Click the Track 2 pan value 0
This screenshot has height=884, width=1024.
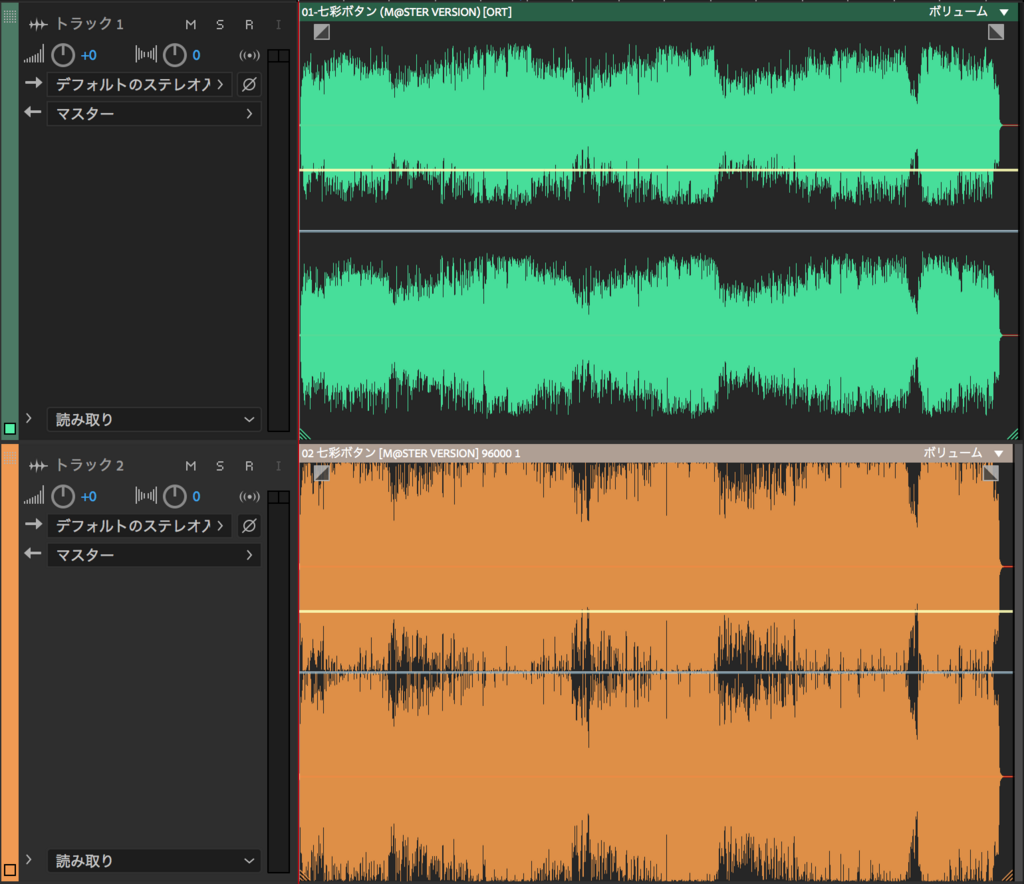196,497
